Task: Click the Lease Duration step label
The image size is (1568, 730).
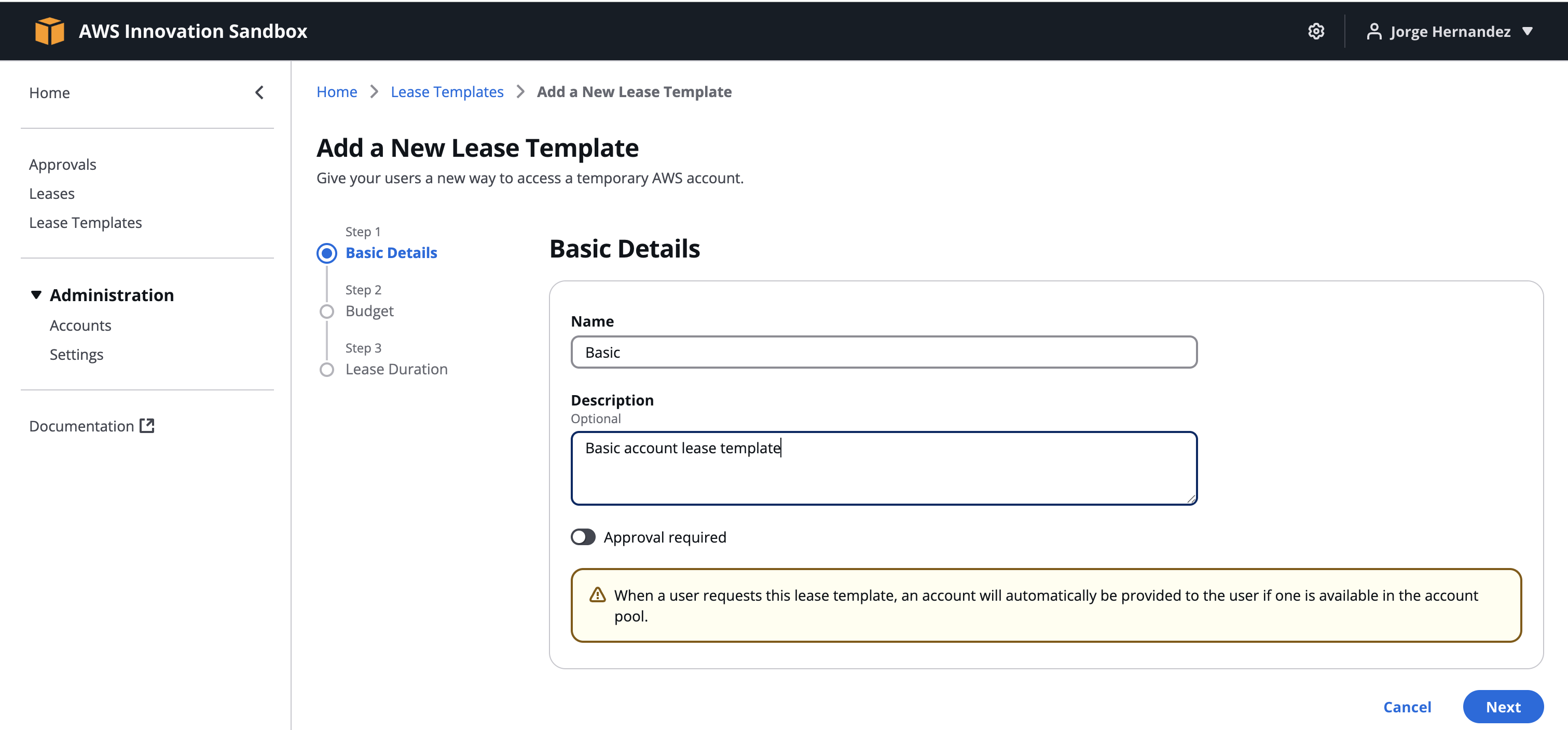Action: pyautogui.click(x=396, y=369)
